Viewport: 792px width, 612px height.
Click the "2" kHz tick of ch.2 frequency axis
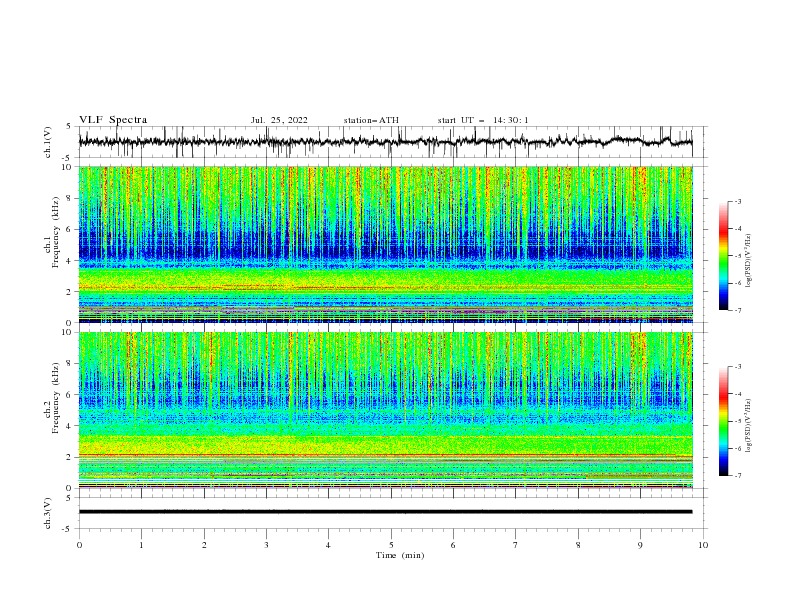click(70, 457)
